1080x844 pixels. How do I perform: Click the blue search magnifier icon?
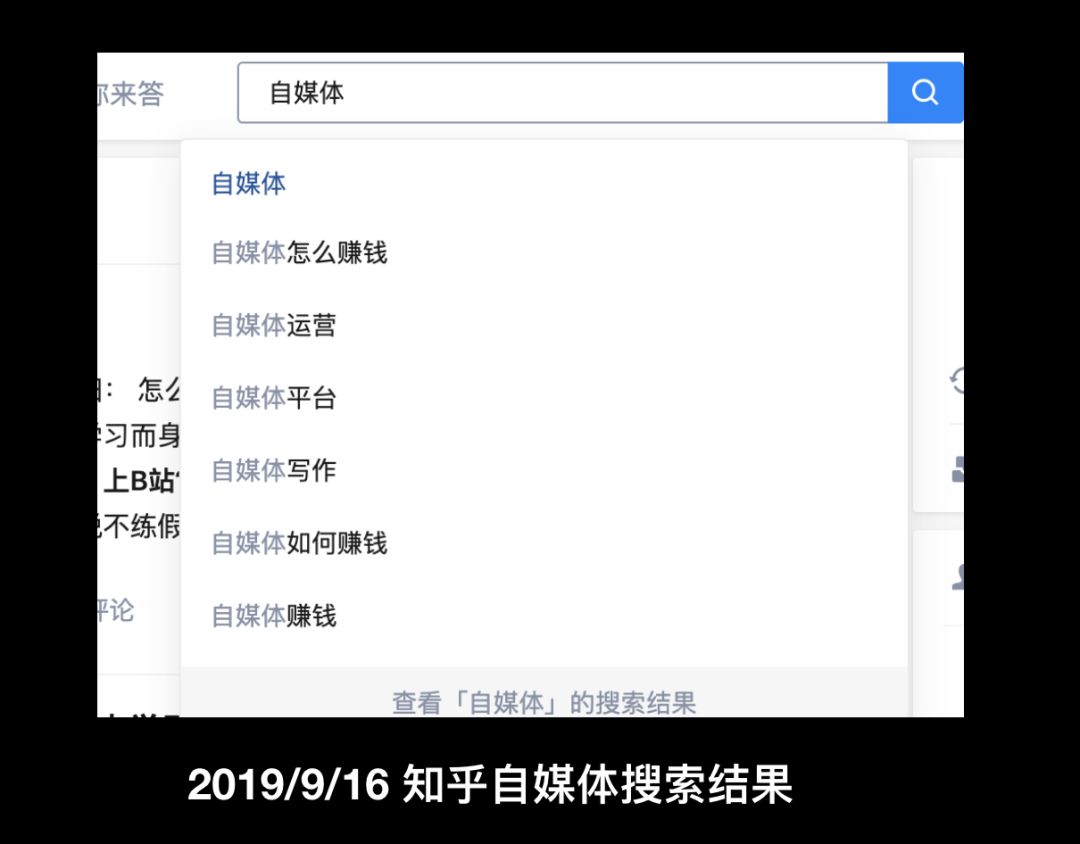(923, 92)
